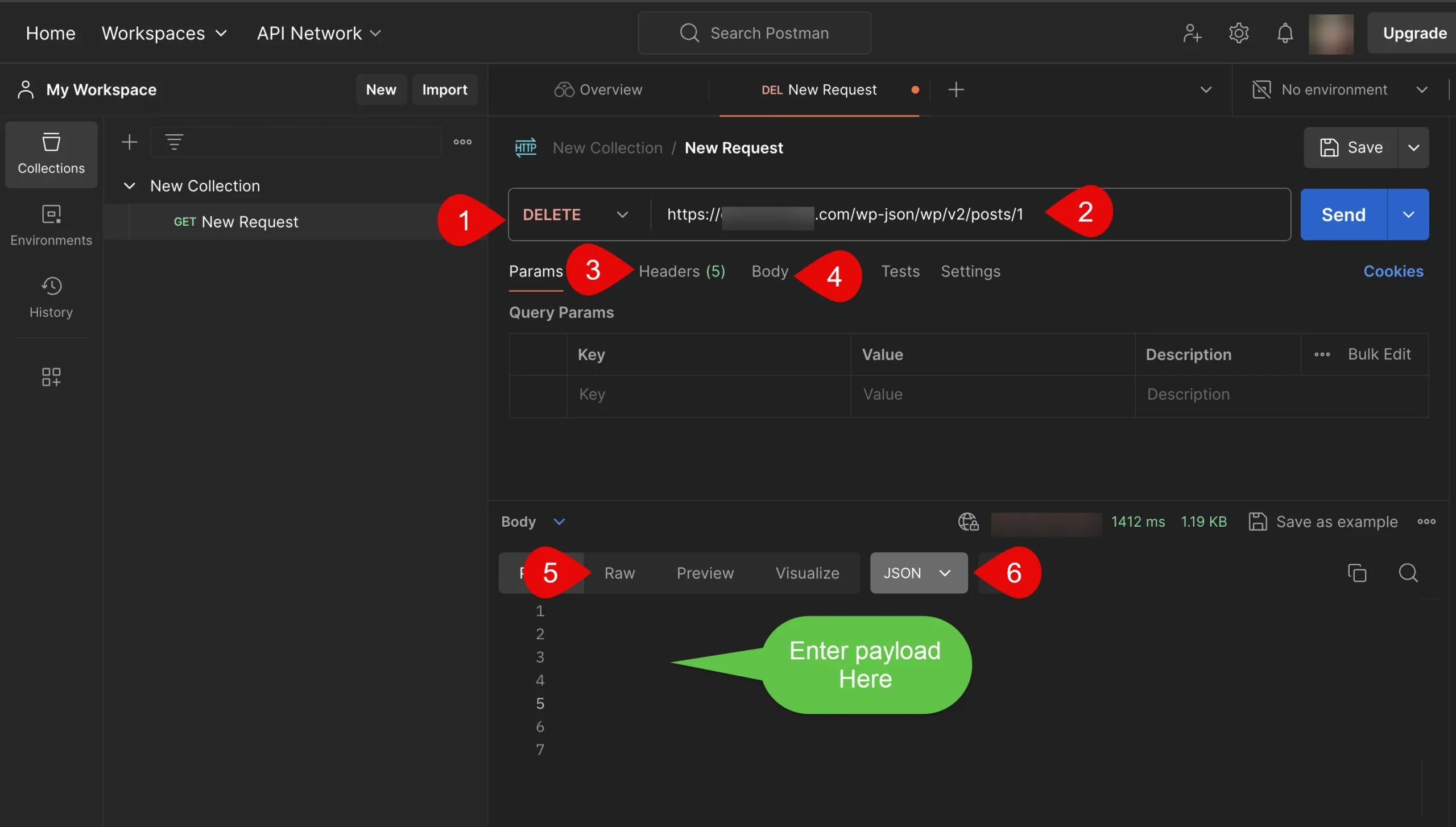Collapse the New Collection tree item
The width and height of the screenshot is (1456, 827).
pos(130,186)
